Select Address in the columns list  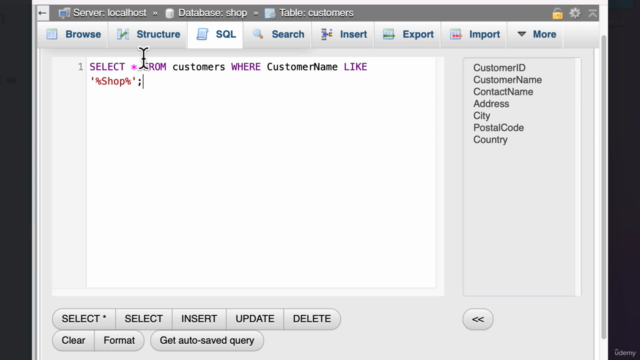(x=491, y=104)
